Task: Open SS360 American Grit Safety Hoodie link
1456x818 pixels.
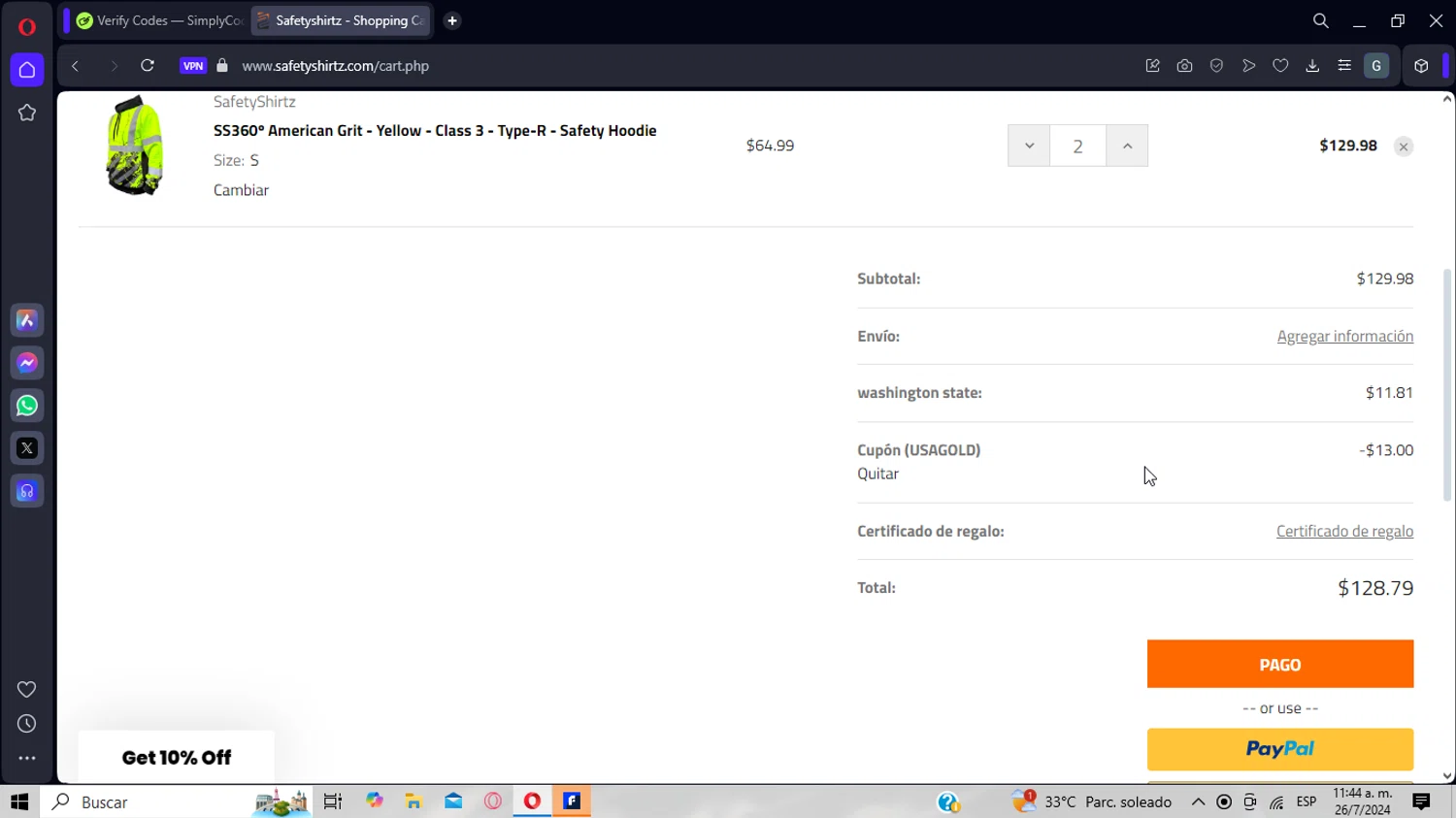Action: point(435,130)
